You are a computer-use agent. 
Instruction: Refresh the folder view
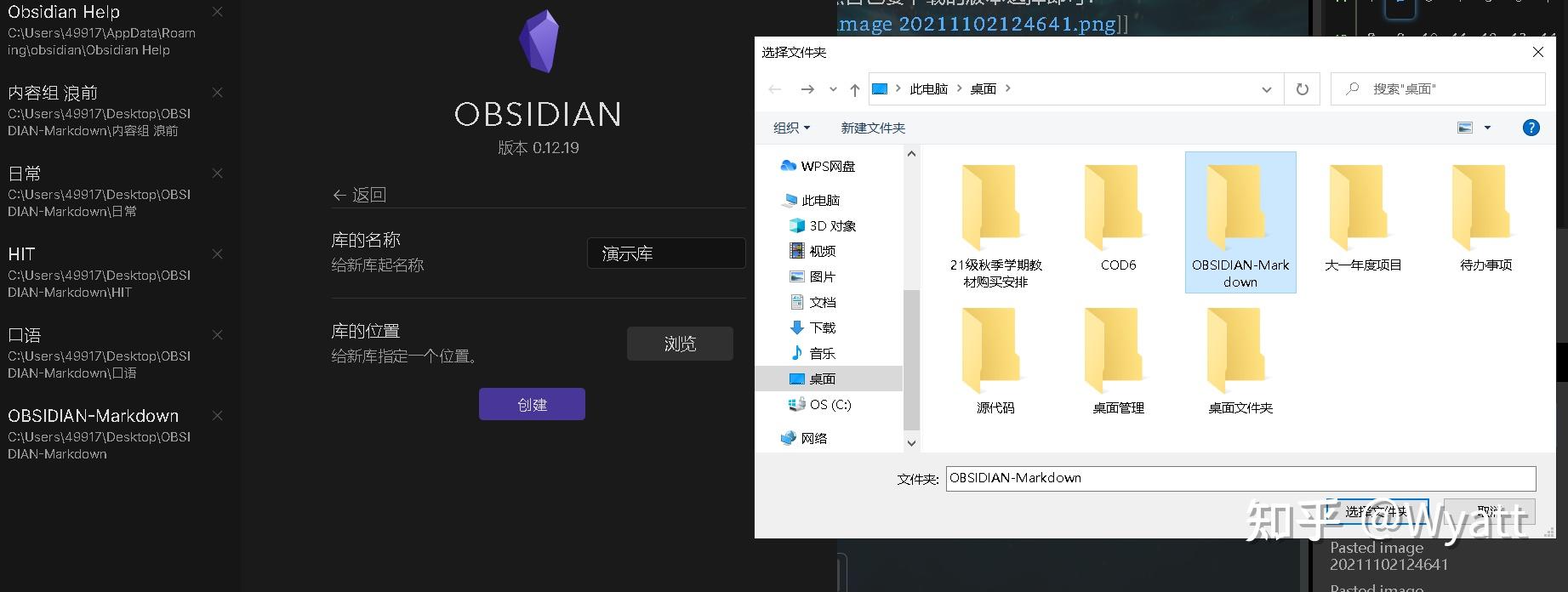pyautogui.click(x=1302, y=89)
